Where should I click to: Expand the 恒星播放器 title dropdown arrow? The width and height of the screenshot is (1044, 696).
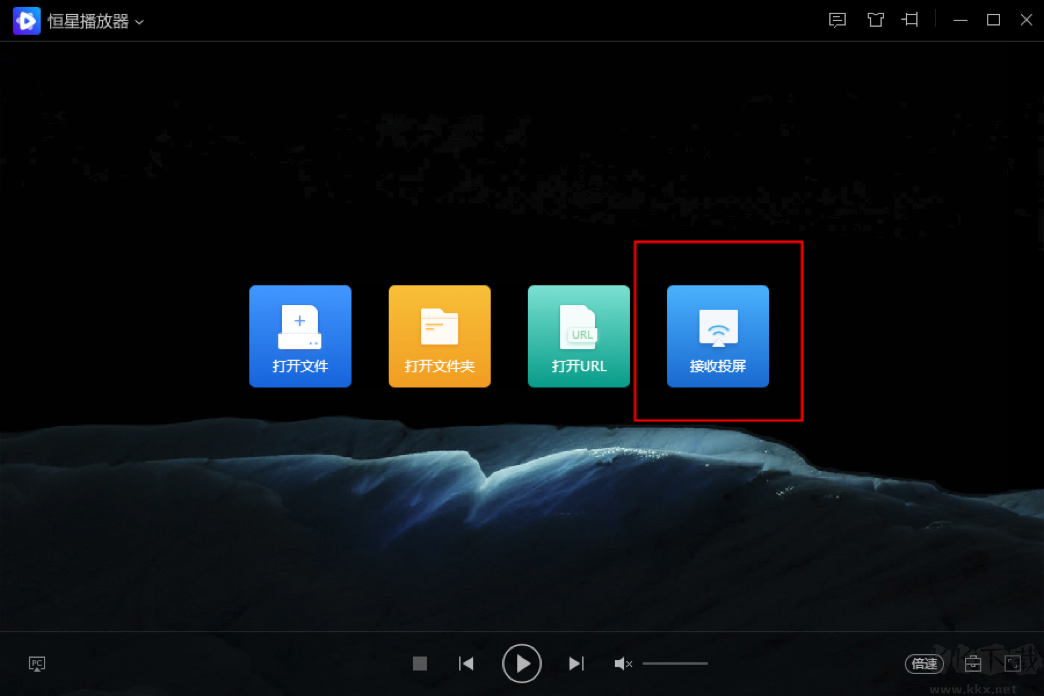pos(140,22)
